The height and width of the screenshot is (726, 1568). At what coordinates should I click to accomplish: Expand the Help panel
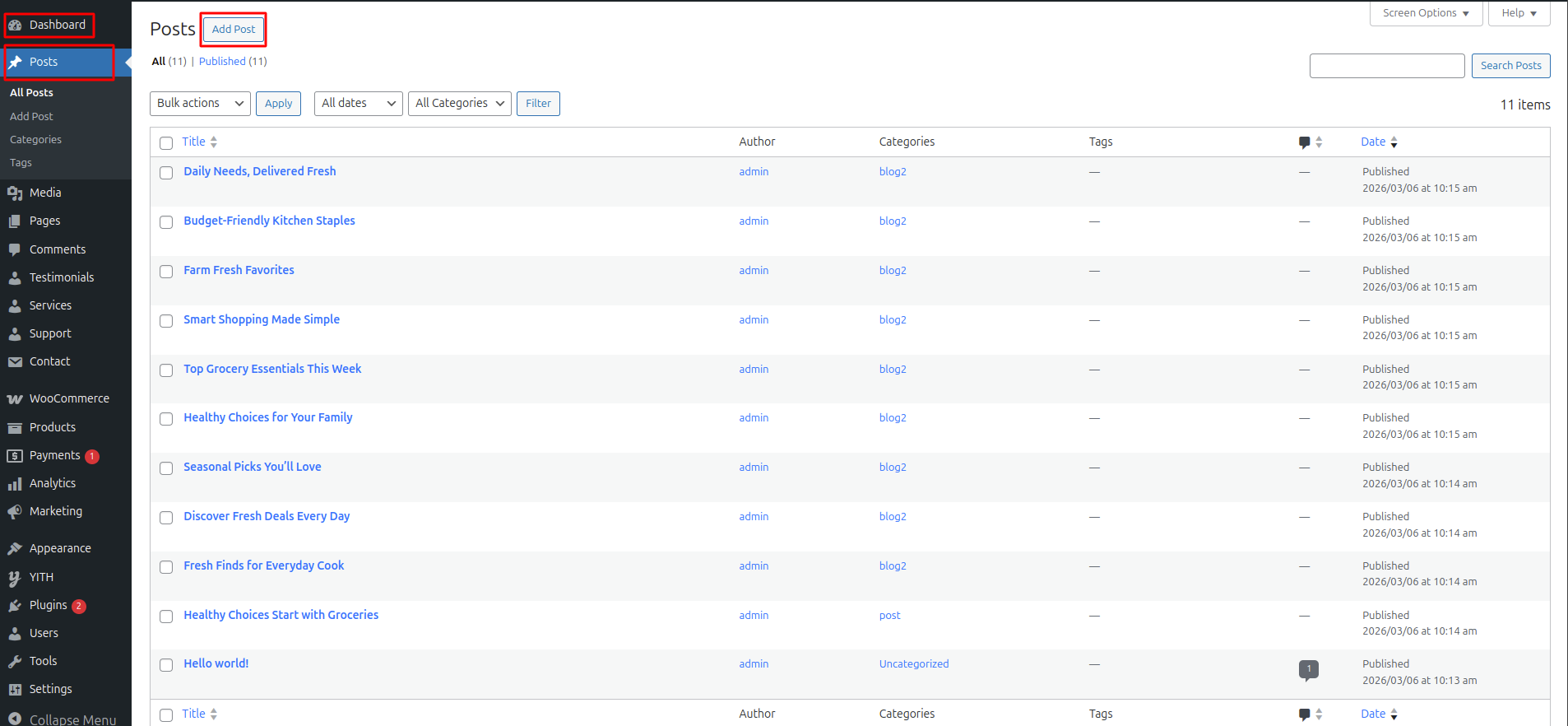(1519, 13)
